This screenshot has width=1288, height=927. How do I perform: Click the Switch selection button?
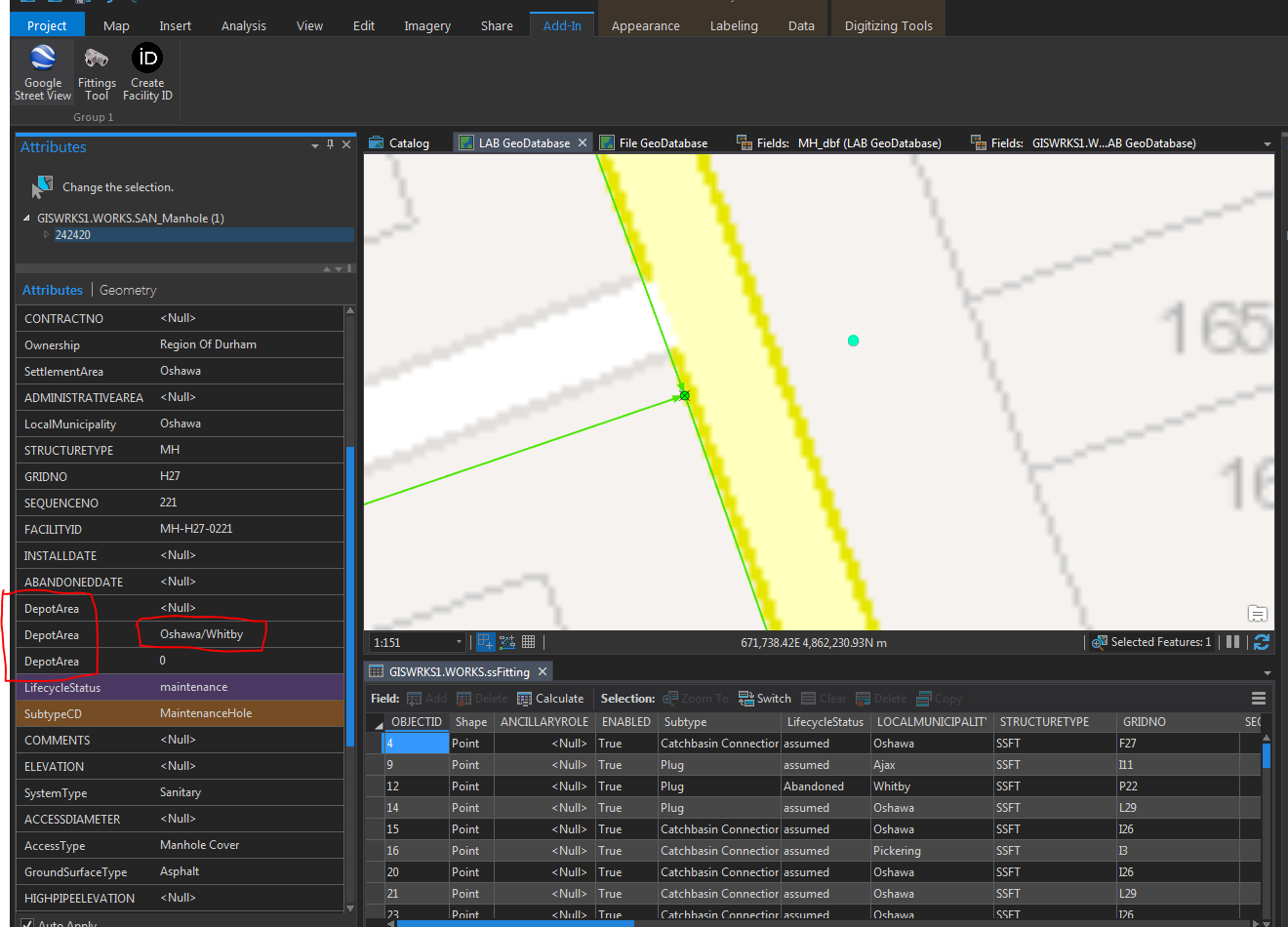pyautogui.click(x=765, y=699)
